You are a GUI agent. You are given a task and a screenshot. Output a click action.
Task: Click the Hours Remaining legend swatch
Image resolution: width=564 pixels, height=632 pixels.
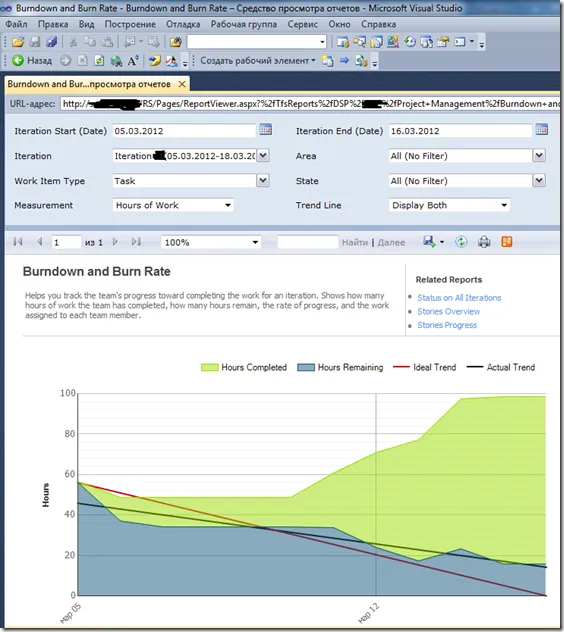(306, 367)
